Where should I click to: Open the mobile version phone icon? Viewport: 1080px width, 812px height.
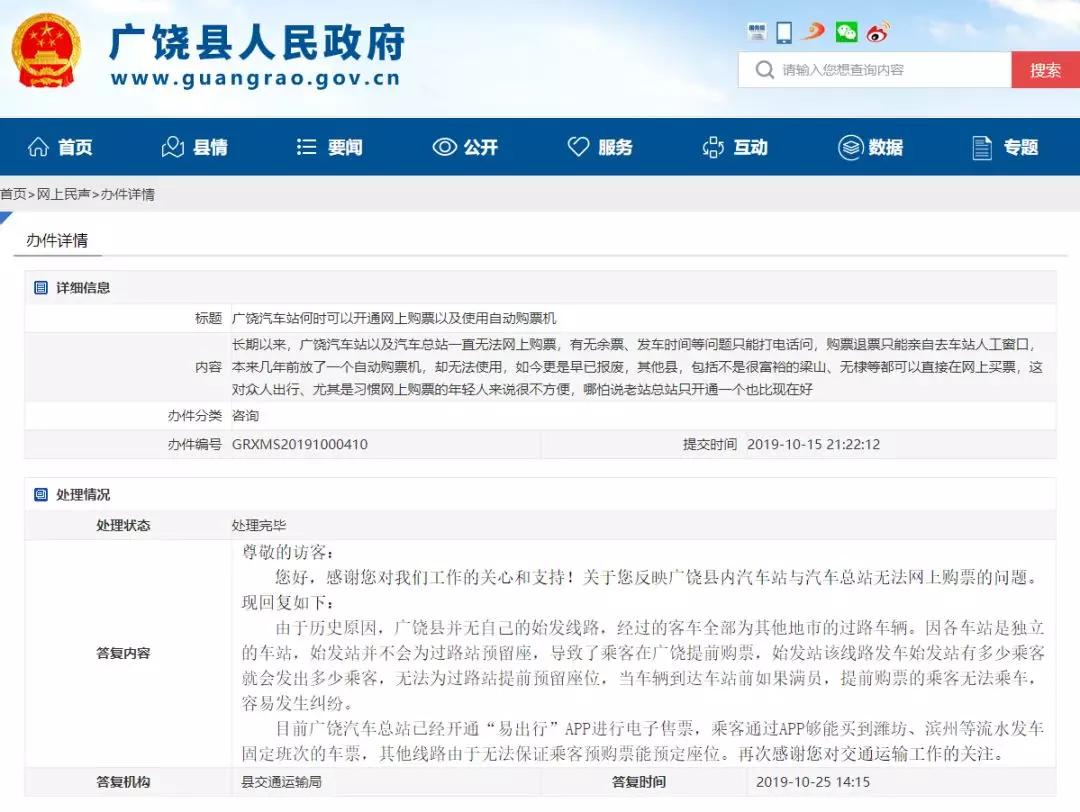pos(784,32)
